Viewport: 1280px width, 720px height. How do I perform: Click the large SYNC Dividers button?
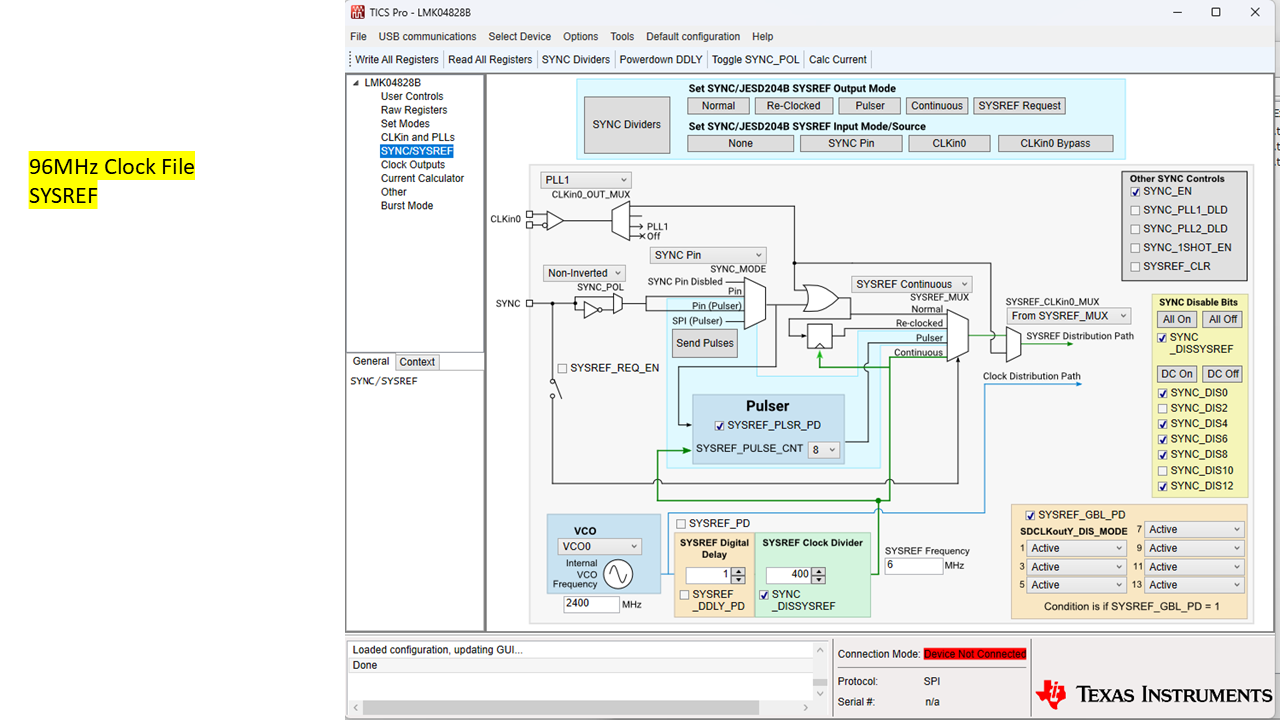tap(627, 125)
